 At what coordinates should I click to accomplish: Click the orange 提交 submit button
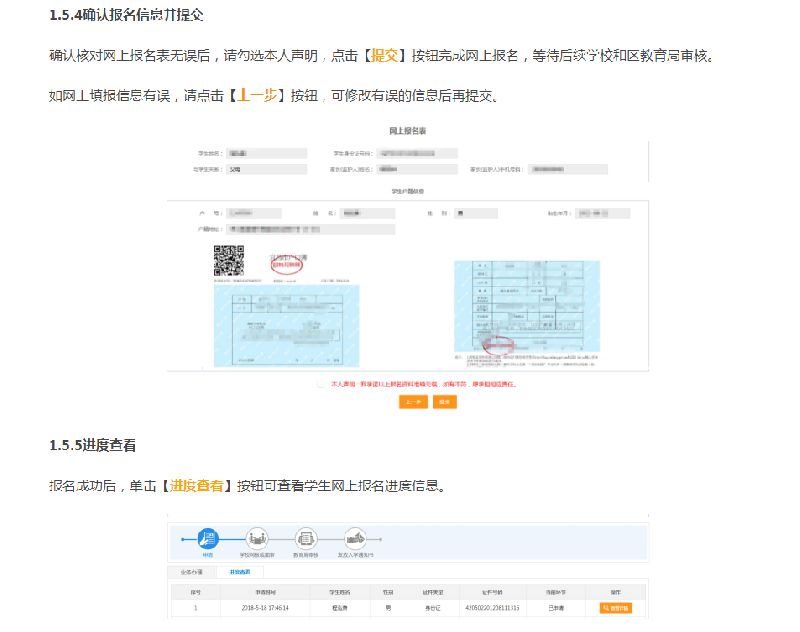(x=445, y=402)
